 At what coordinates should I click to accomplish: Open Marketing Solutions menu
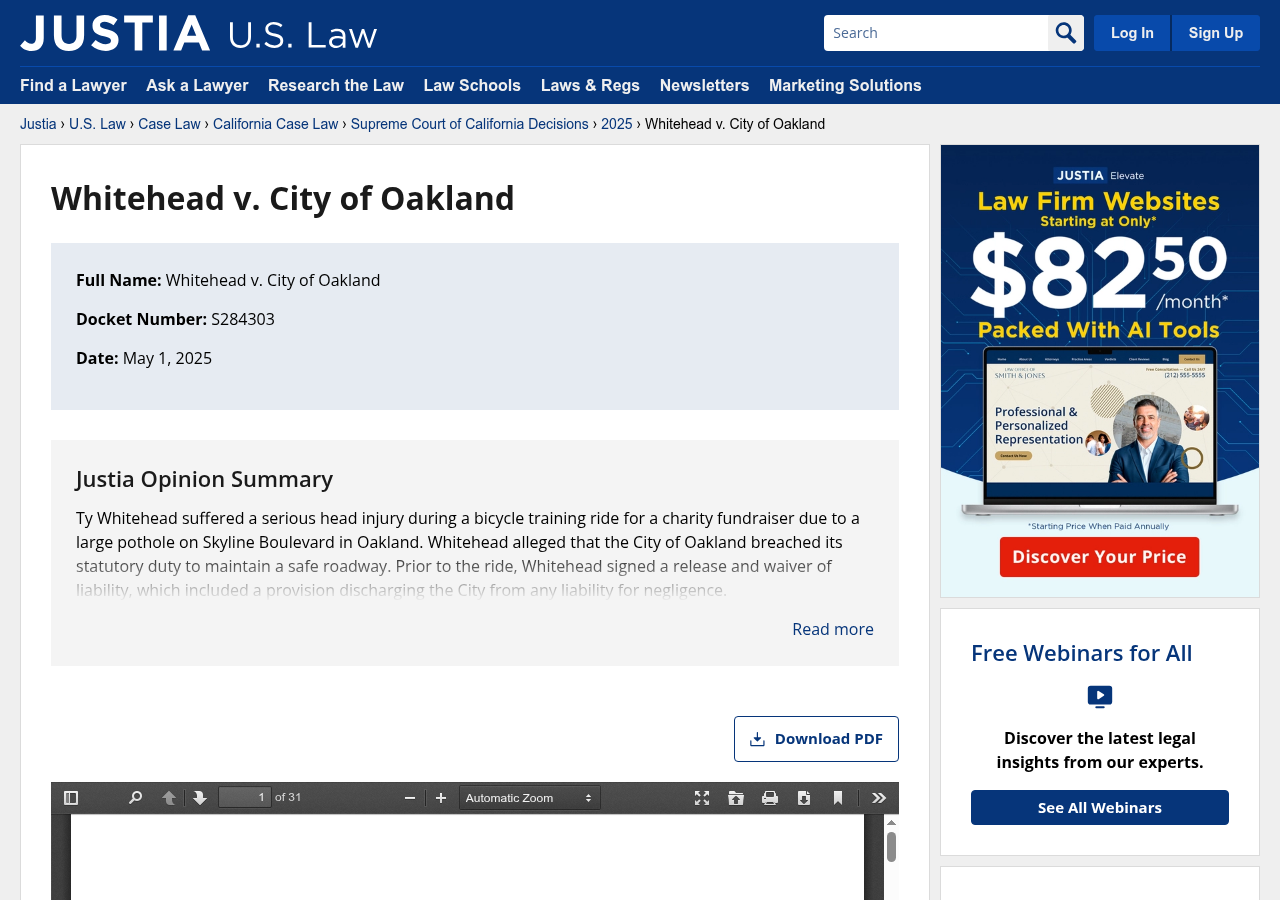point(845,86)
